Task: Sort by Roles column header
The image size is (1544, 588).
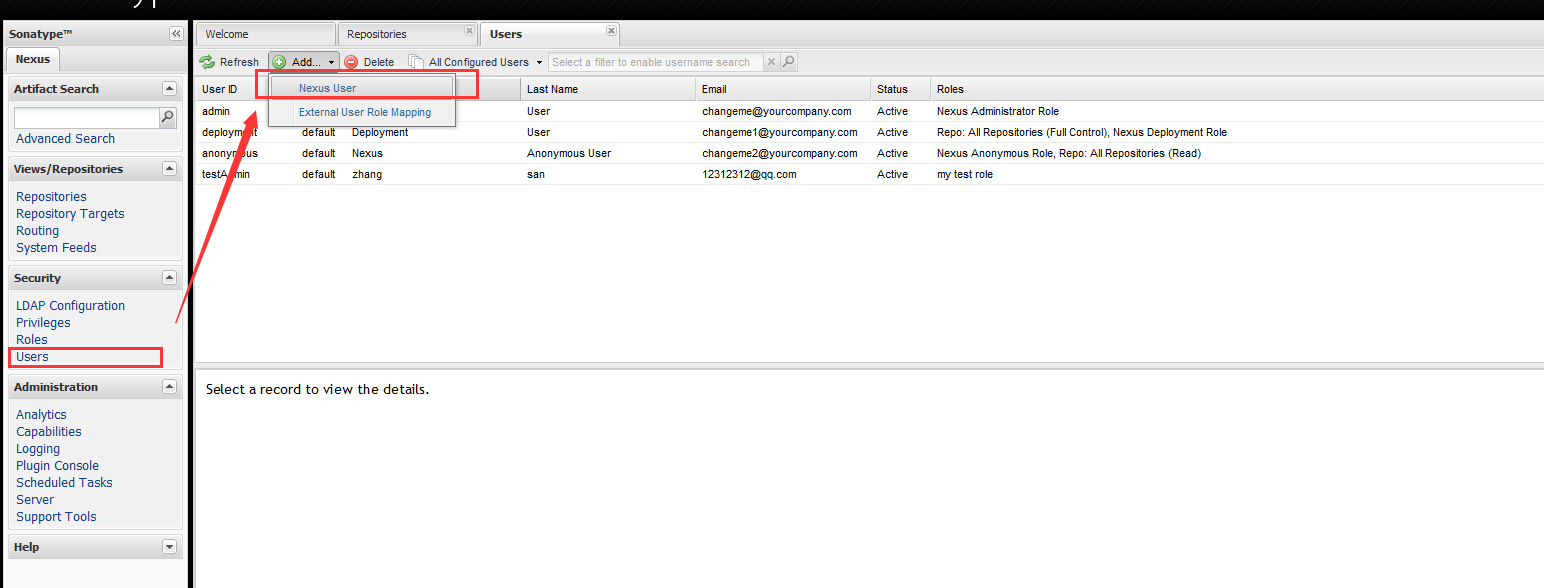Action: (x=1237, y=89)
